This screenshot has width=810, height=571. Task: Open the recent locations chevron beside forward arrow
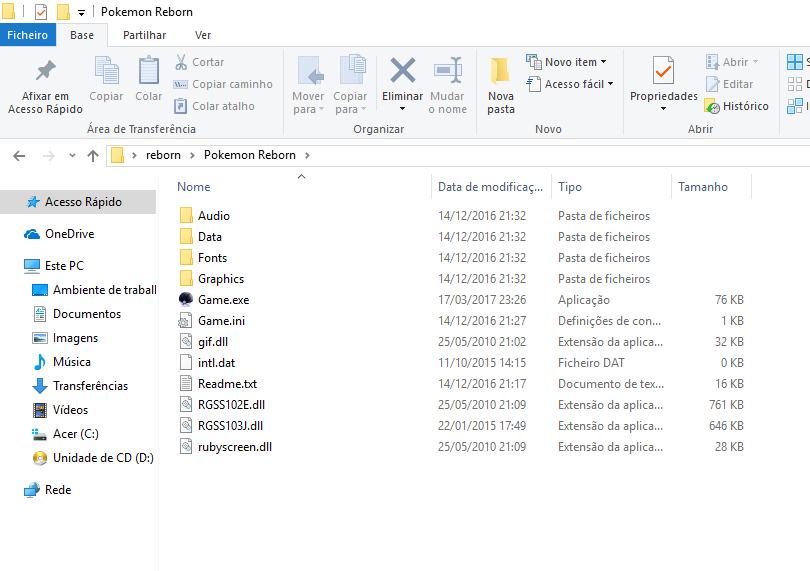point(72,156)
